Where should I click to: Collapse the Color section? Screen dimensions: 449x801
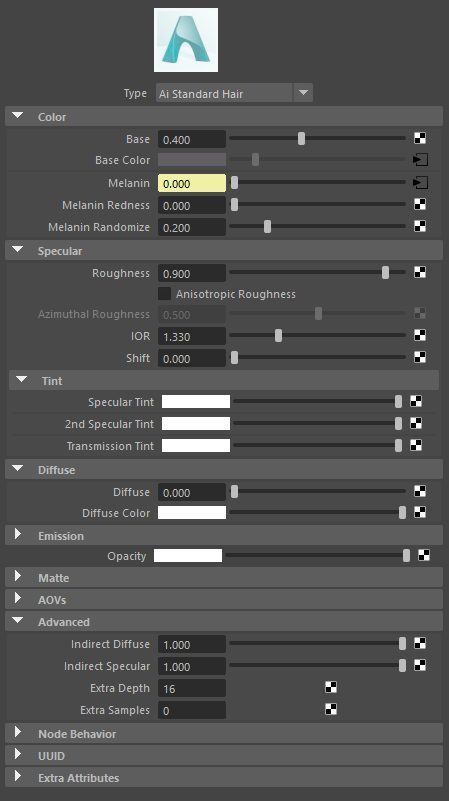(x=18, y=116)
